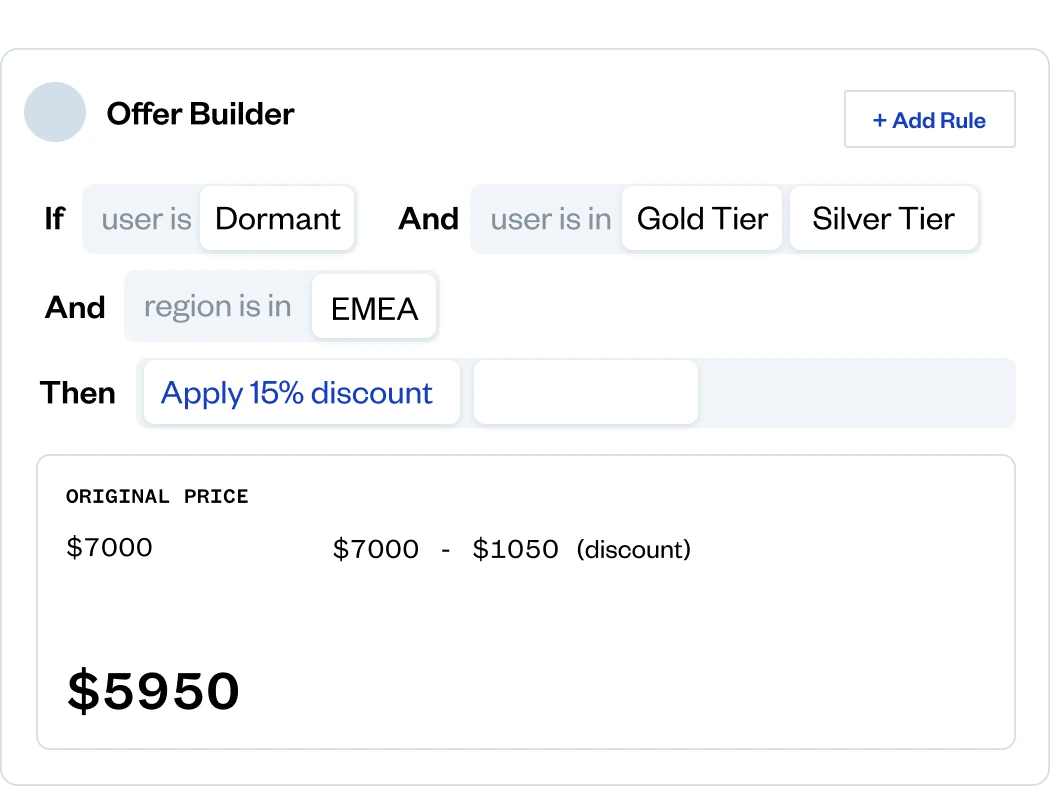
Task: Click the + Add Rule button
Action: 929,119
